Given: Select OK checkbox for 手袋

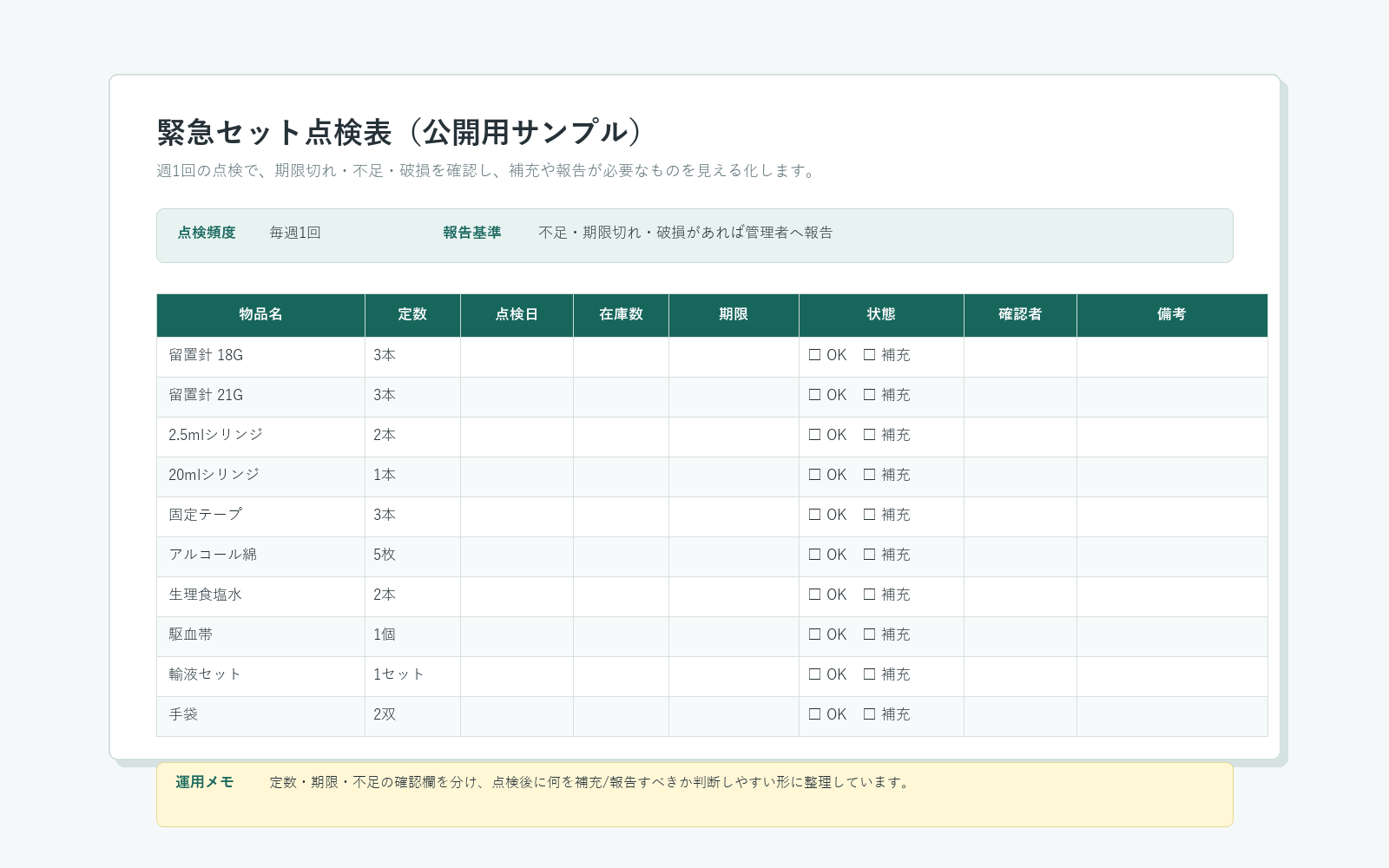Looking at the screenshot, I should 814,714.
